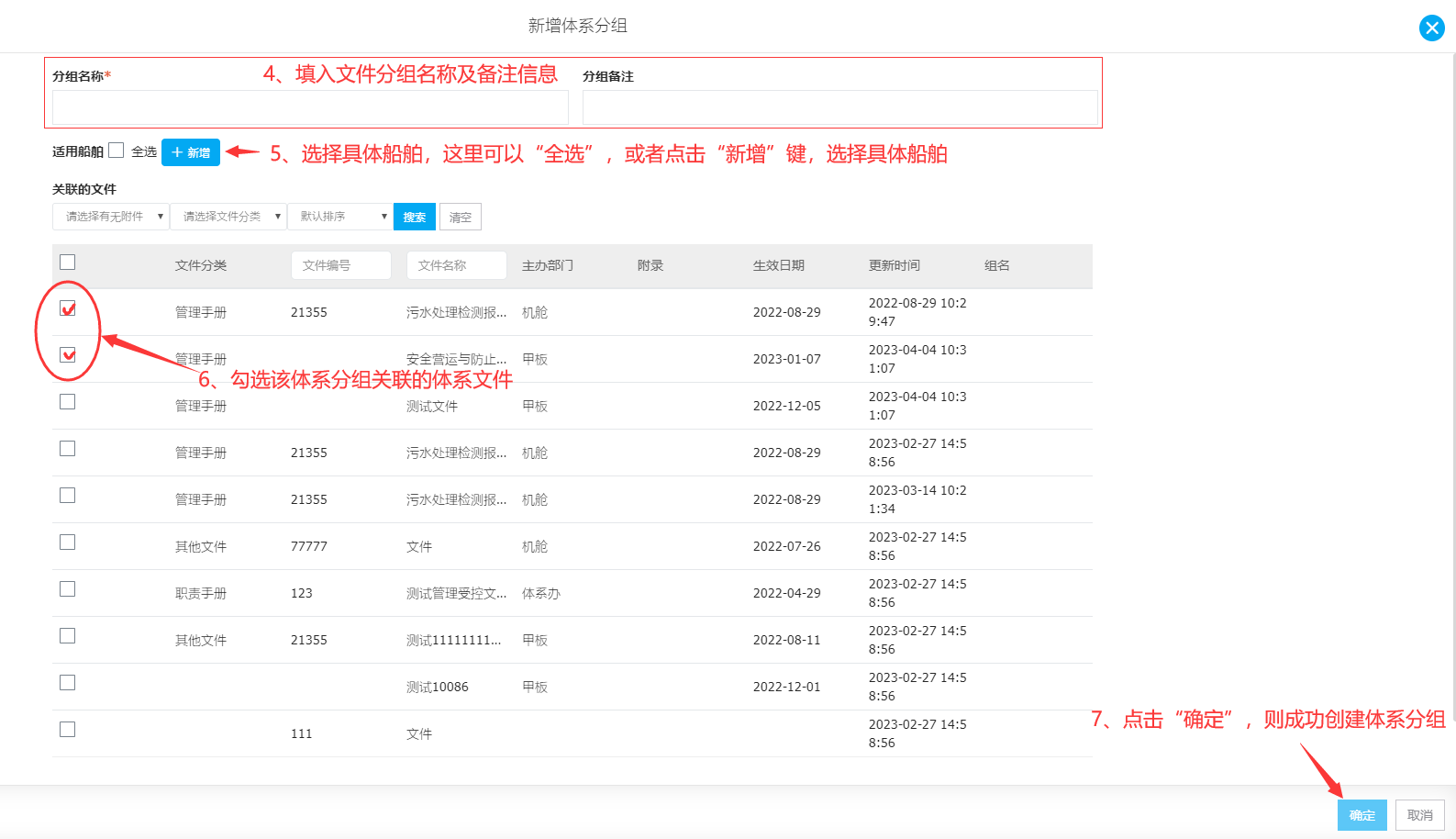Click the 文件分类 column header
The height and width of the screenshot is (839, 1456).
click(201, 265)
